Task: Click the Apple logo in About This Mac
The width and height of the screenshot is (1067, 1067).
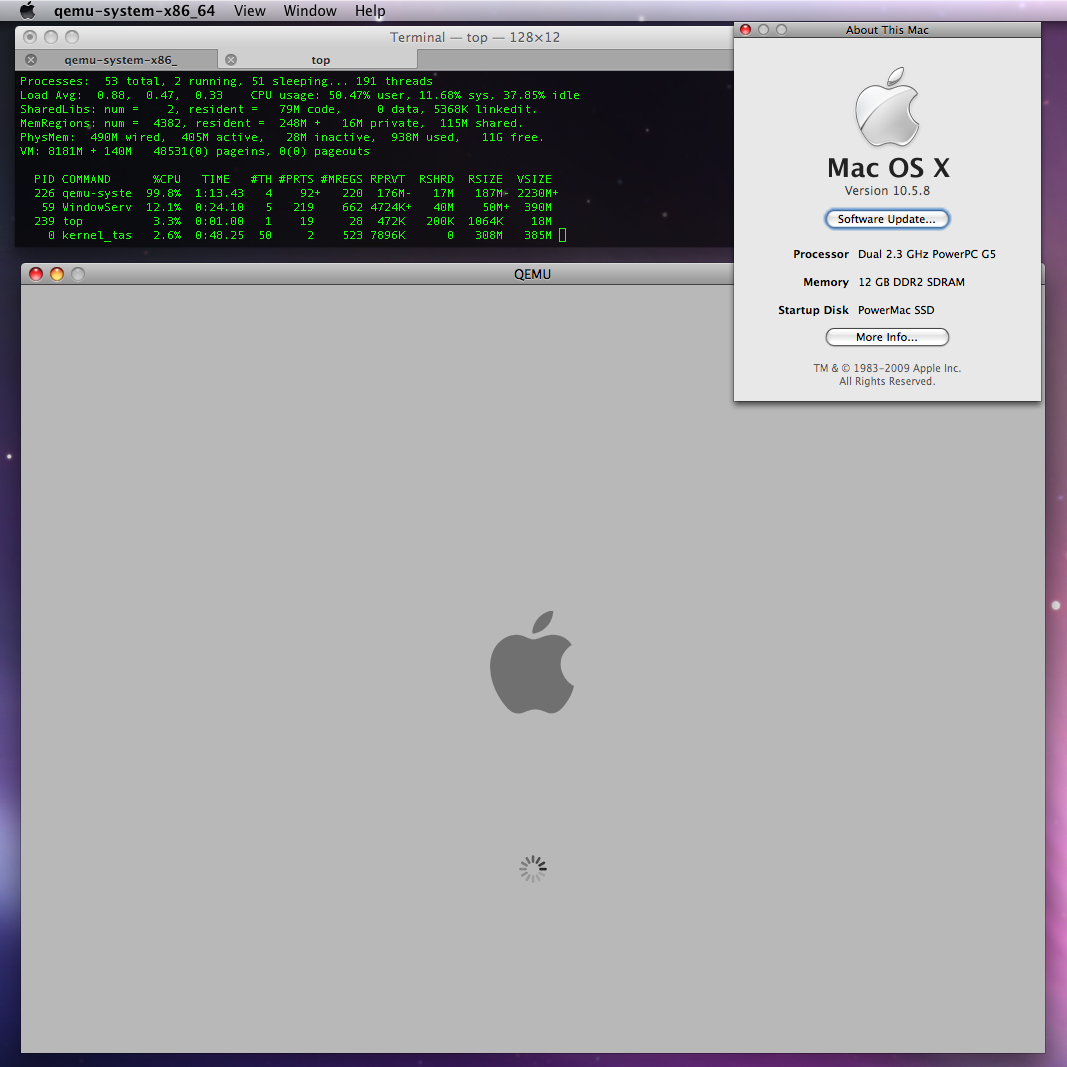Action: pos(887,107)
